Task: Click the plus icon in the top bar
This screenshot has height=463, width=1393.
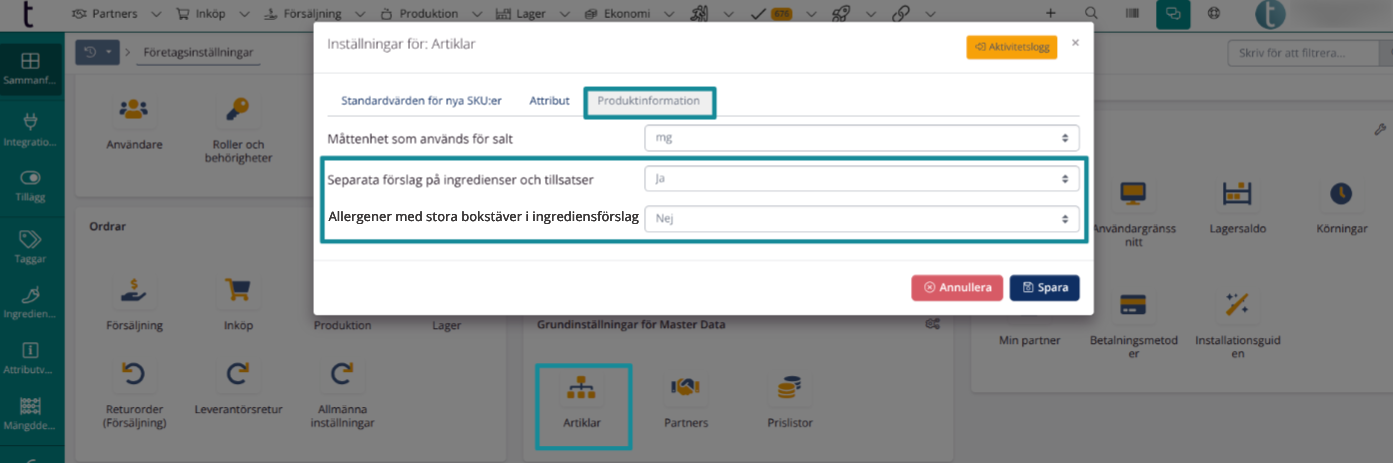Action: pos(1050,14)
